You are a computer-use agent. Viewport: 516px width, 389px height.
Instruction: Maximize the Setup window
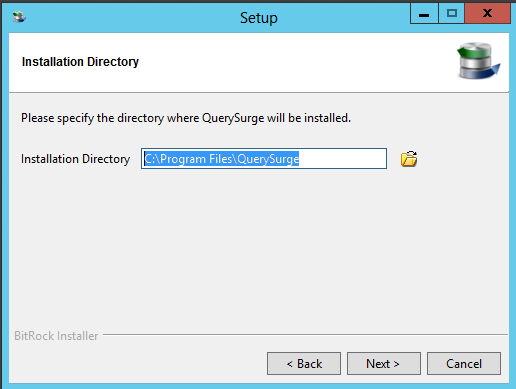451,14
